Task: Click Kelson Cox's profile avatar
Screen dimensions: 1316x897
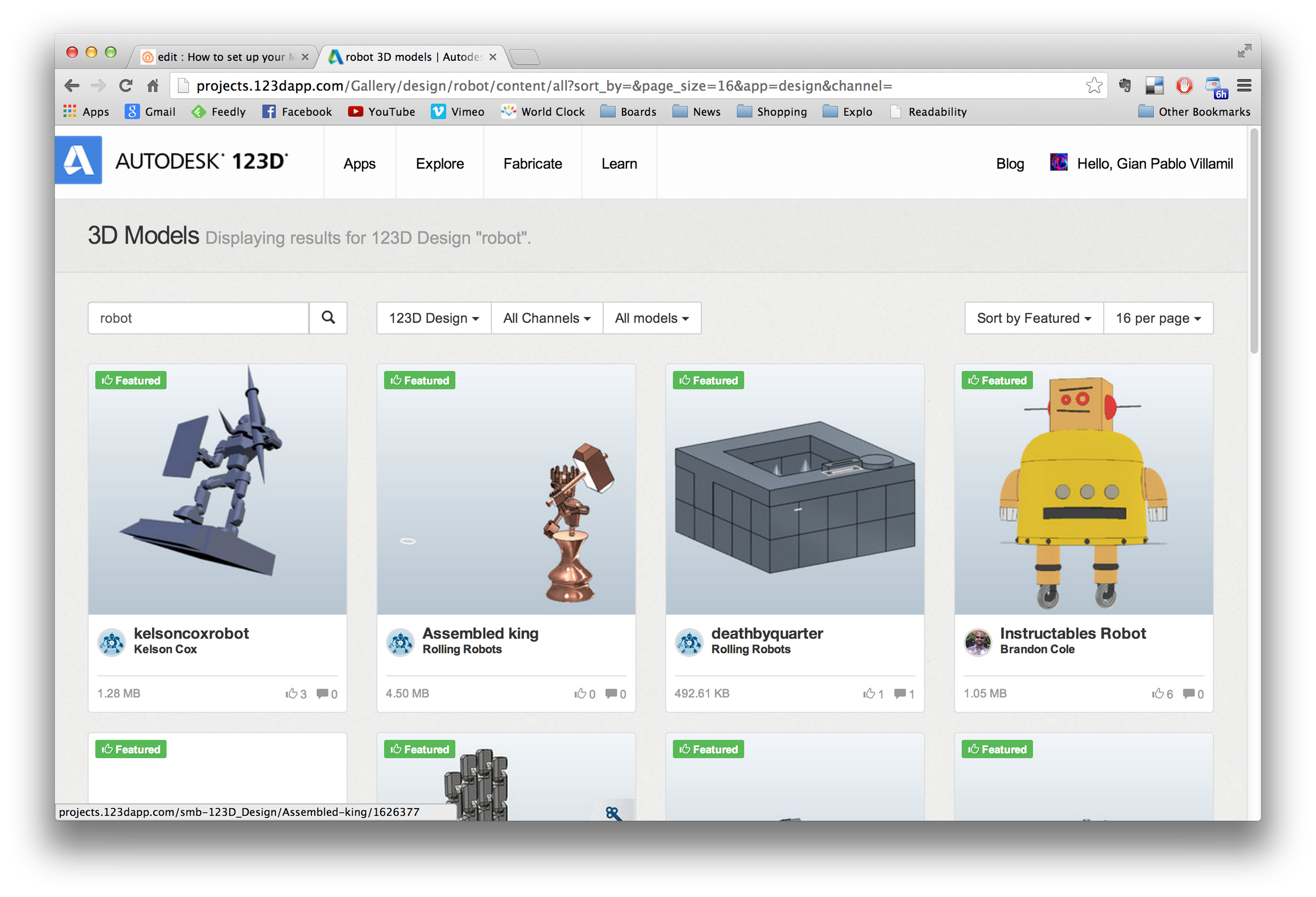Action: (112, 642)
